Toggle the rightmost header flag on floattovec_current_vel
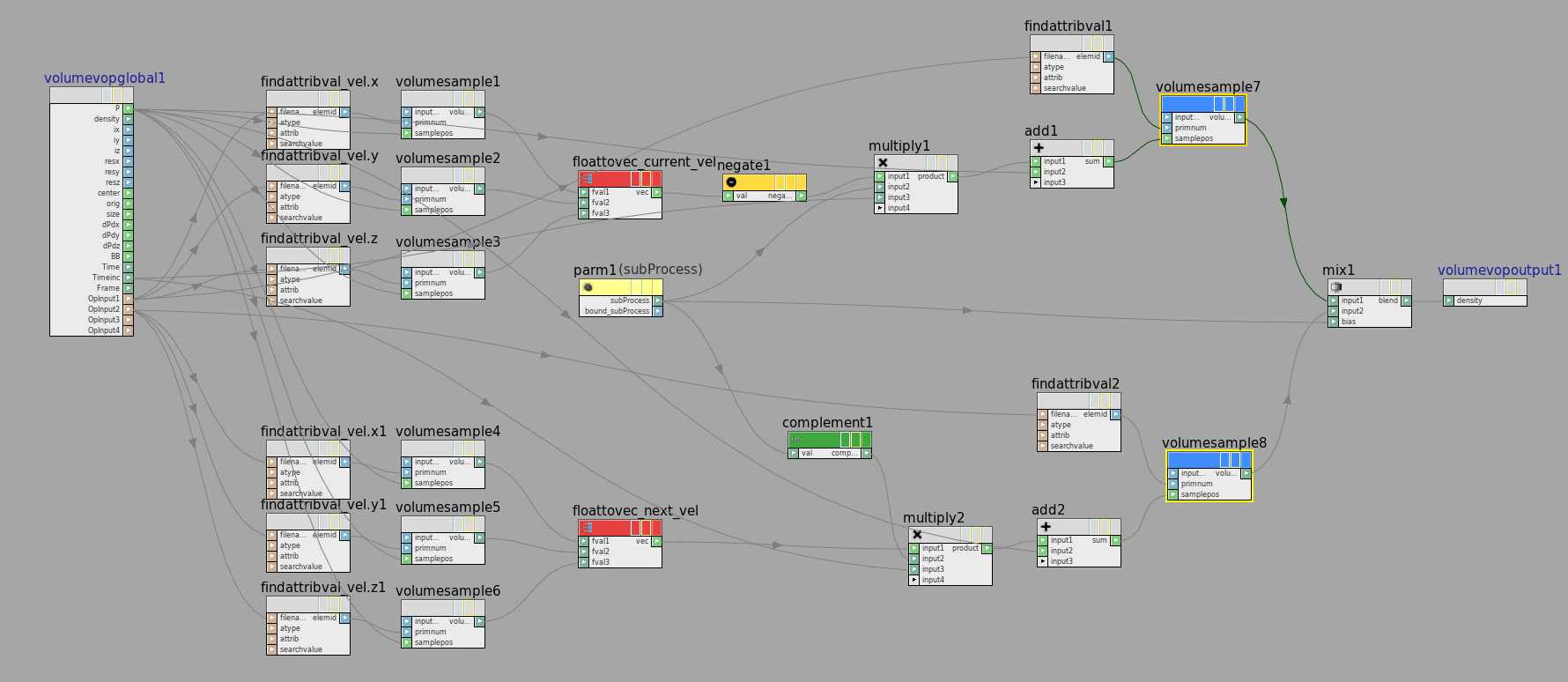Screen dimensions: 1568x682 657,179
